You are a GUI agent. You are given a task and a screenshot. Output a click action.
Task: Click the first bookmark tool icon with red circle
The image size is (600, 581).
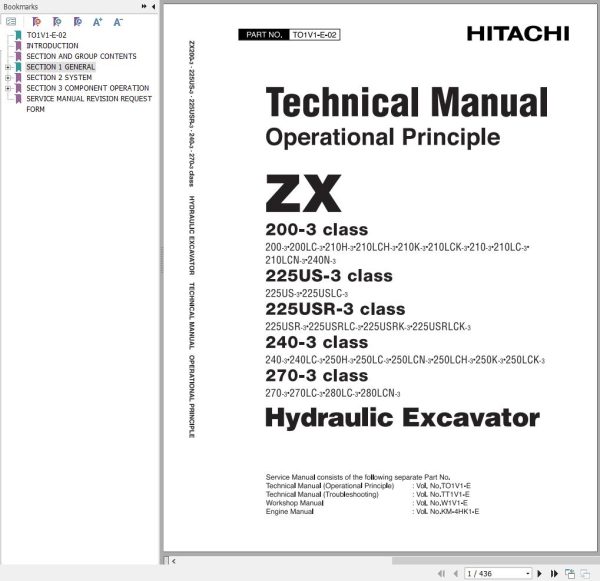click(x=36, y=22)
